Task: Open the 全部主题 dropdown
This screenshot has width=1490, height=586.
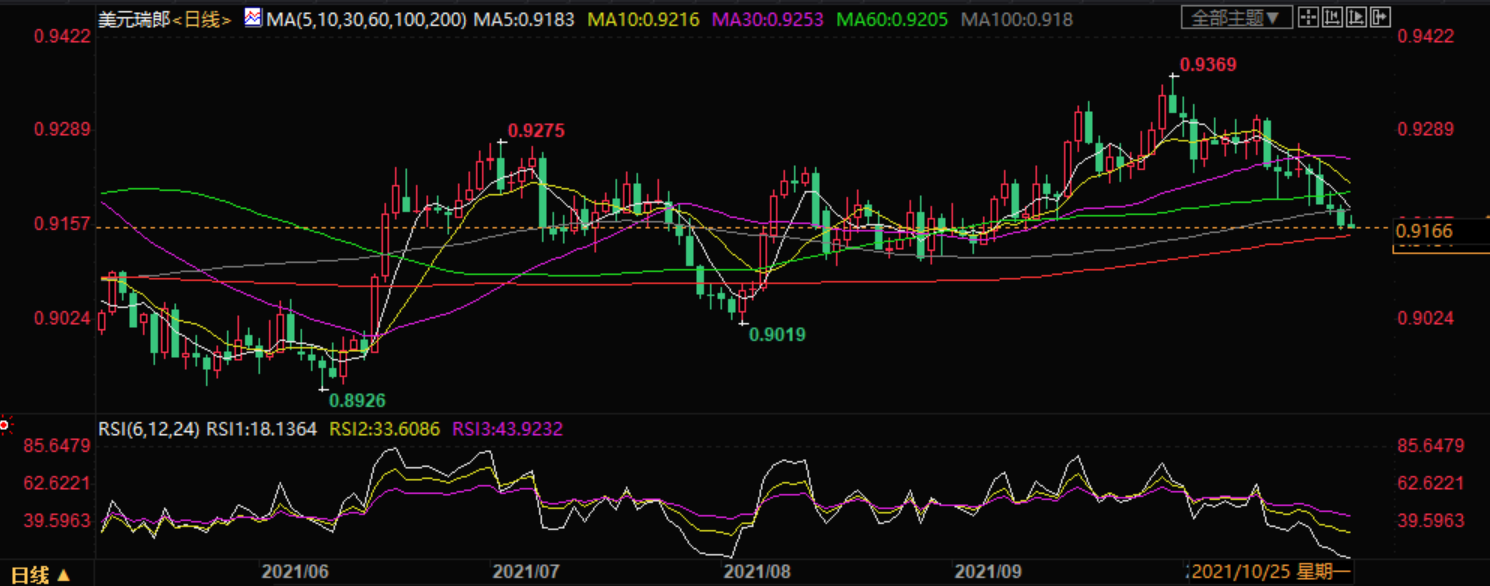Action: (1237, 17)
